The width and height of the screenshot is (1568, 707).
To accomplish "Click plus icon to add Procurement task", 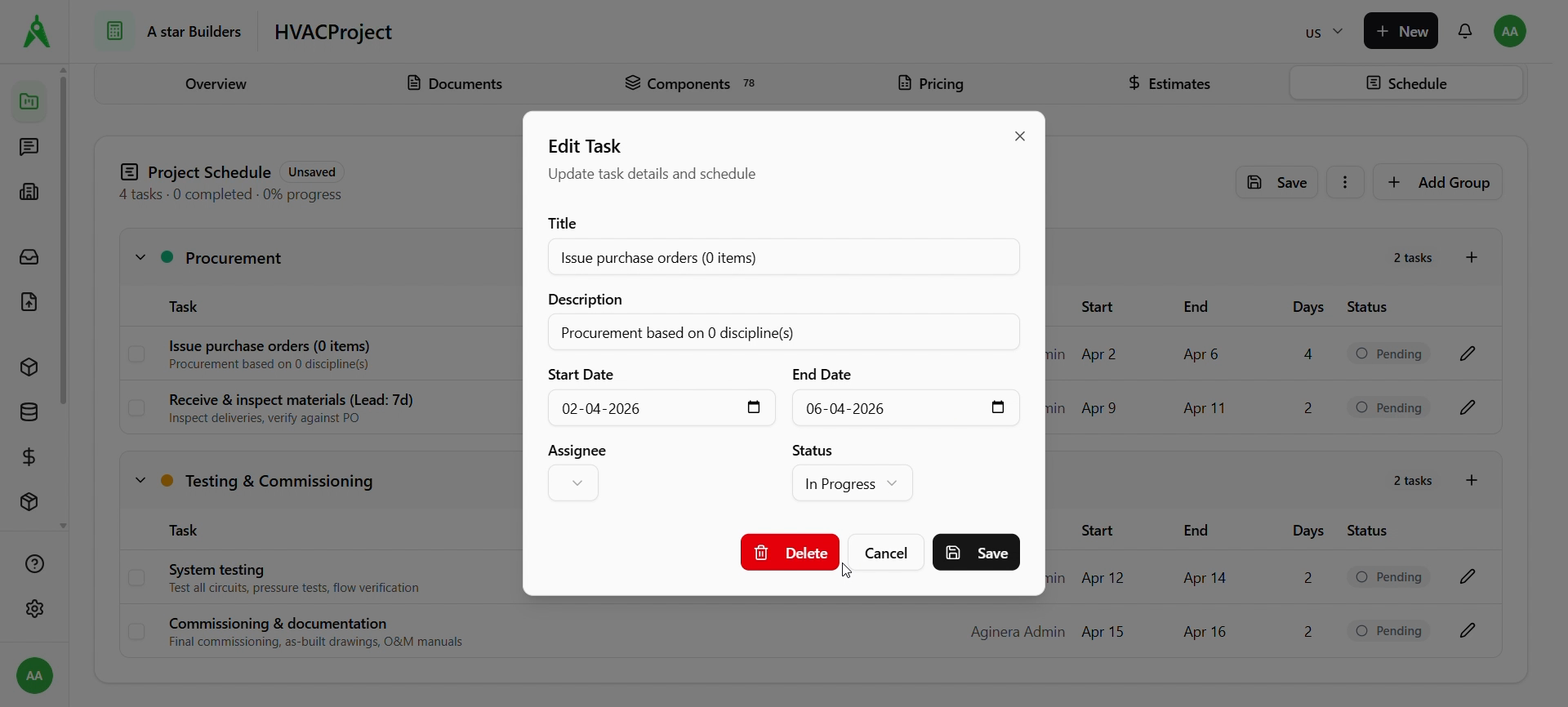I will (x=1472, y=258).
